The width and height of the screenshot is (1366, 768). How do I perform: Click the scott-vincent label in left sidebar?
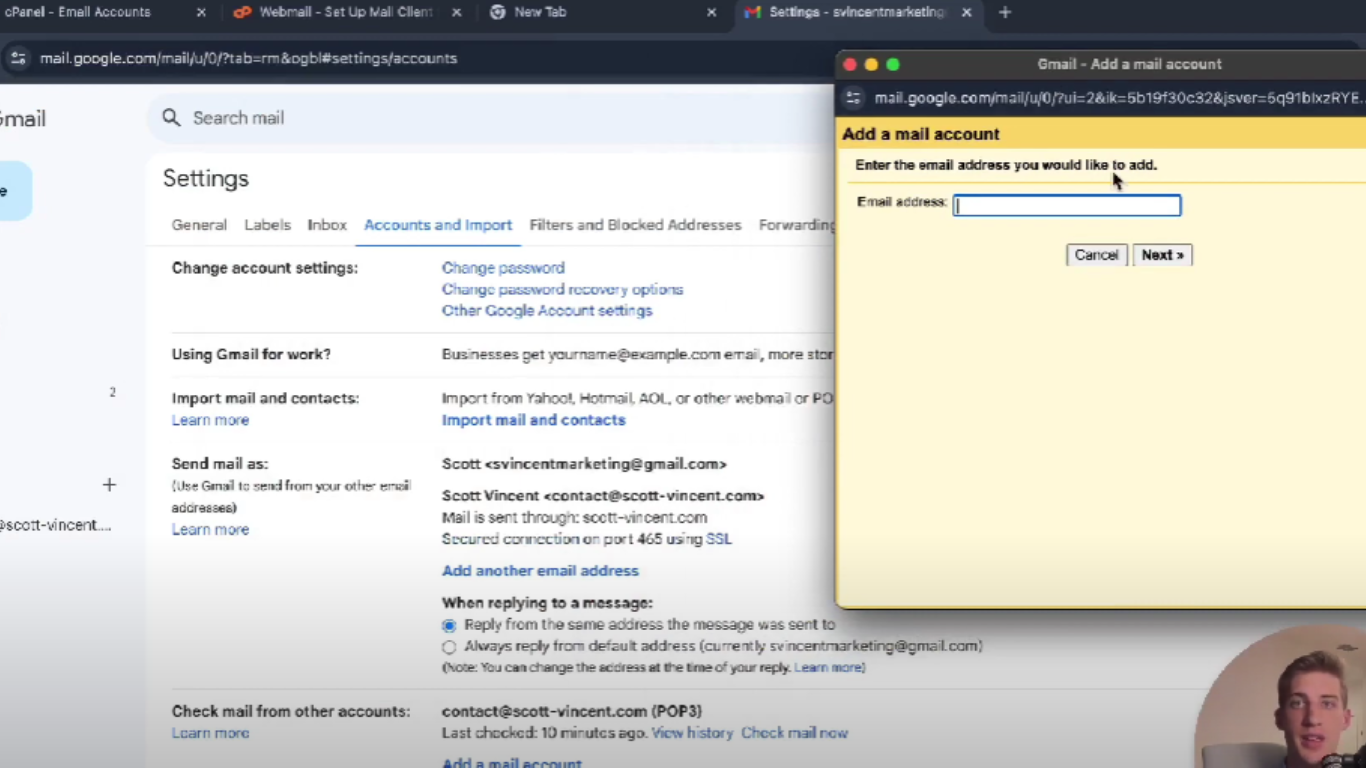[x=55, y=525]
